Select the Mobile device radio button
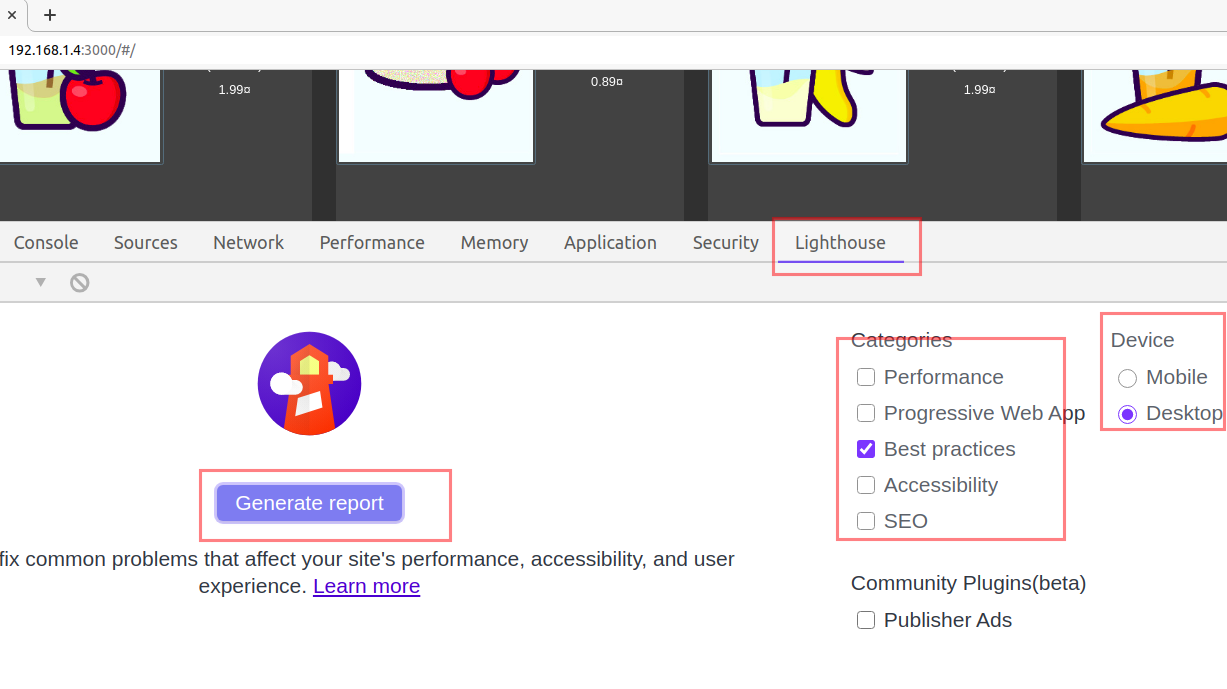 pos(1127,378)
